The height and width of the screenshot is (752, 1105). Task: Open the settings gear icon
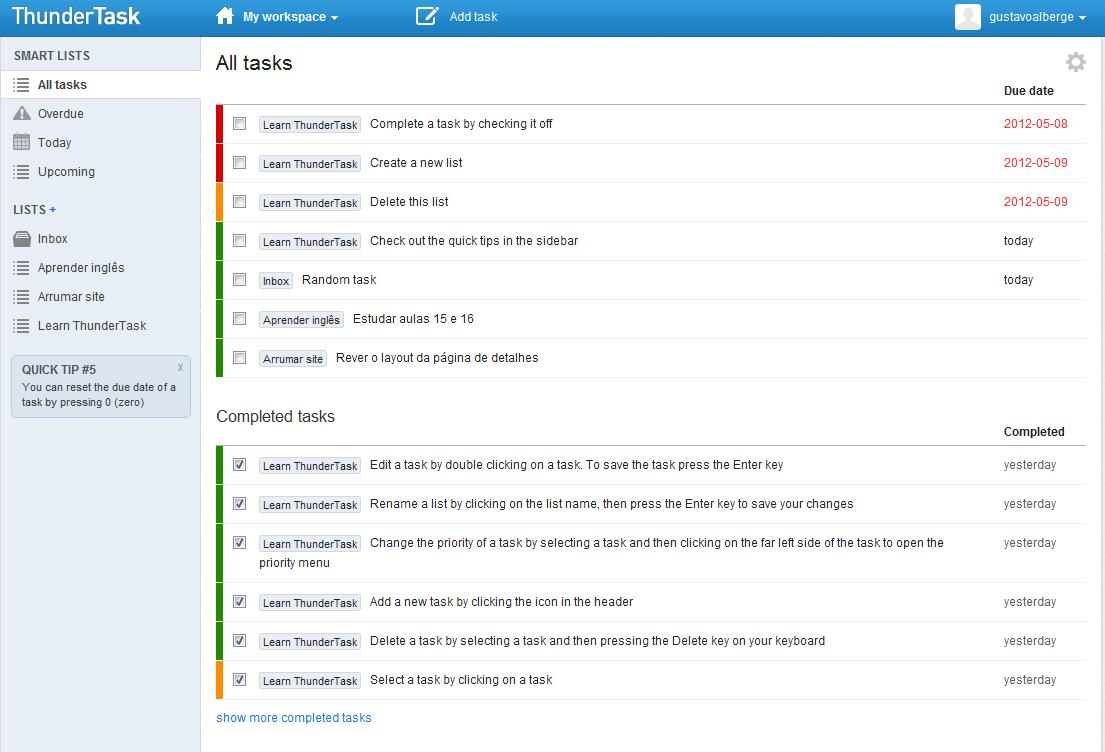point(1075,62)
